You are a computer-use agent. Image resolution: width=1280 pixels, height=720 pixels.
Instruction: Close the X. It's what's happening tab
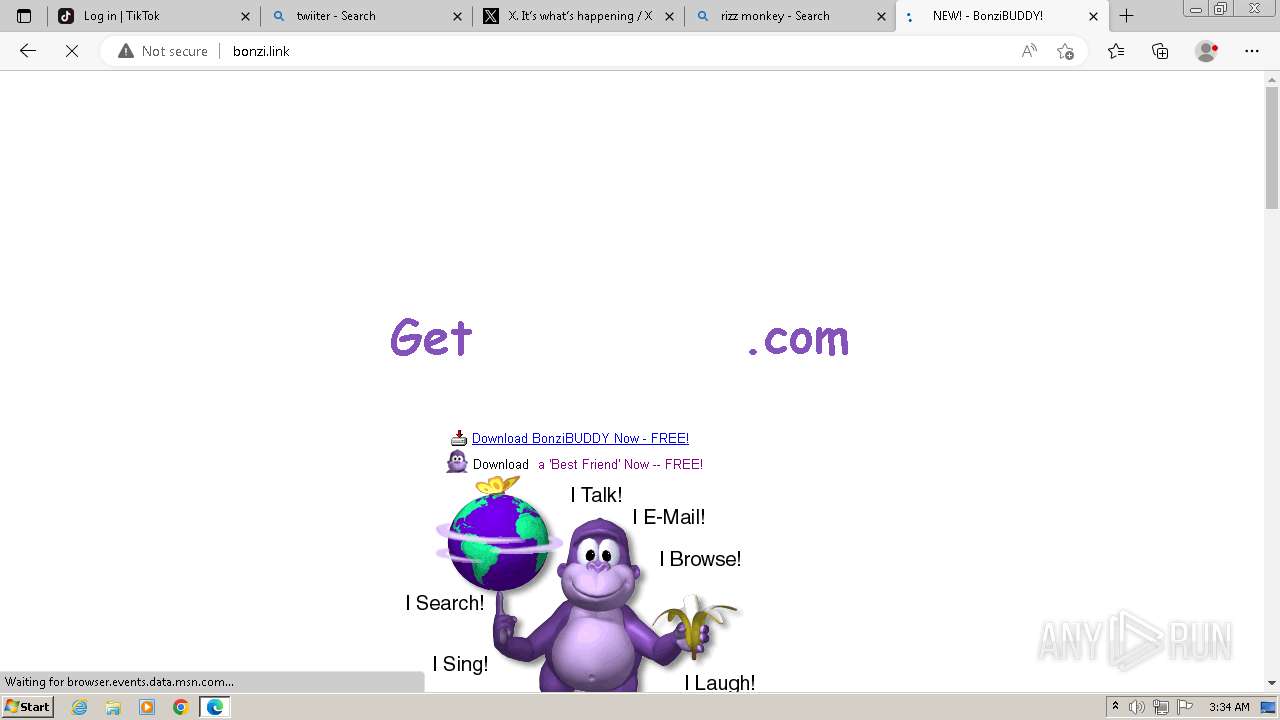pos(669,16)
